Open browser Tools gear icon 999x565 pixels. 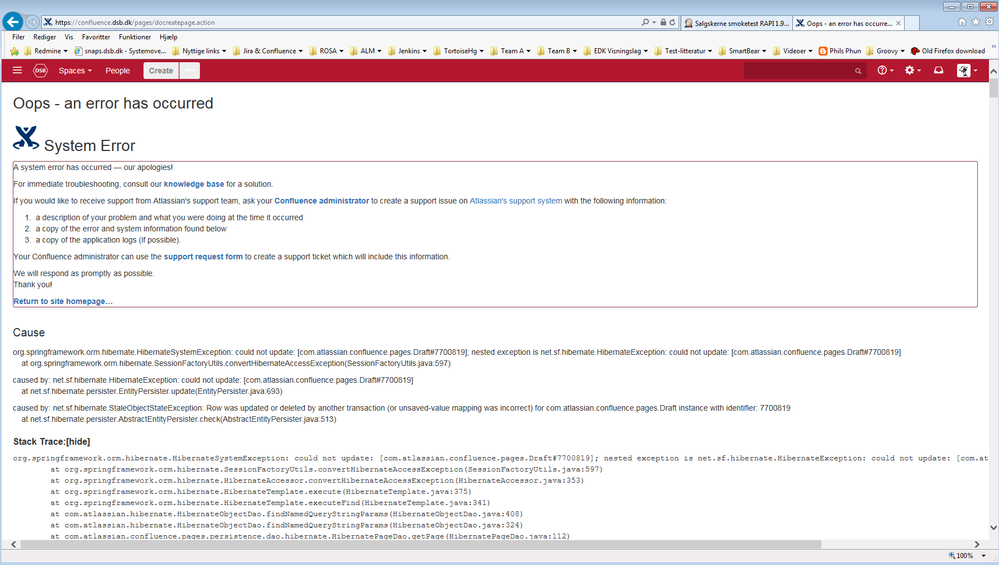(x=989, y=22)
